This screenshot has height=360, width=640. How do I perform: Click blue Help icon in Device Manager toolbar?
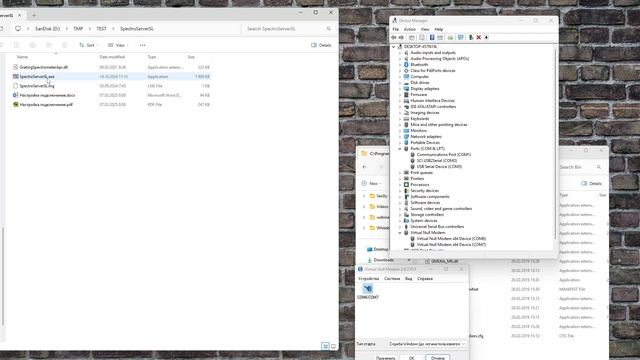[432, 38]
